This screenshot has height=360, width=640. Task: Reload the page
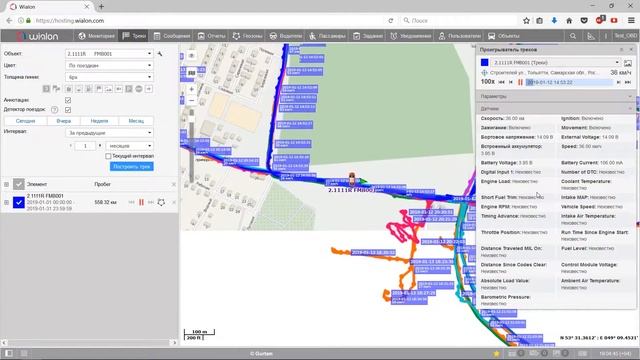[391, 20]
